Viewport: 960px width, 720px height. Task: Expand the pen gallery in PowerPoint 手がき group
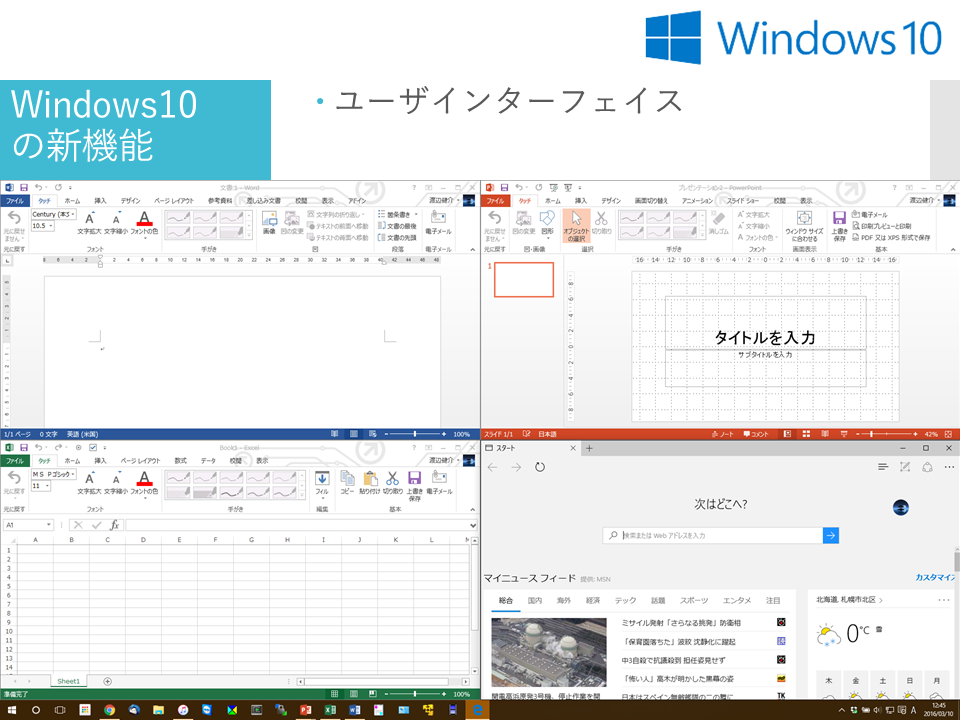702,235
